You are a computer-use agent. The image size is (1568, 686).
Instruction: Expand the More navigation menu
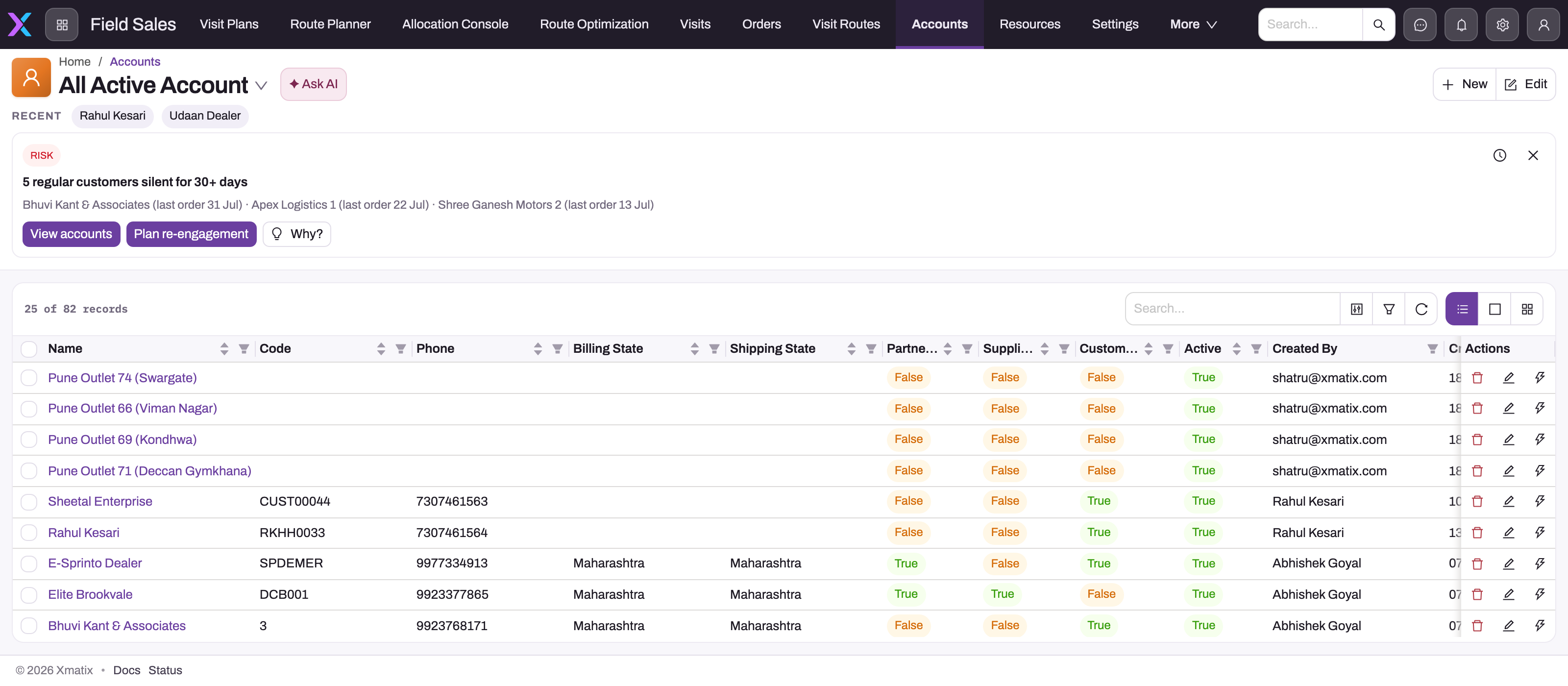click(1193, 24)
